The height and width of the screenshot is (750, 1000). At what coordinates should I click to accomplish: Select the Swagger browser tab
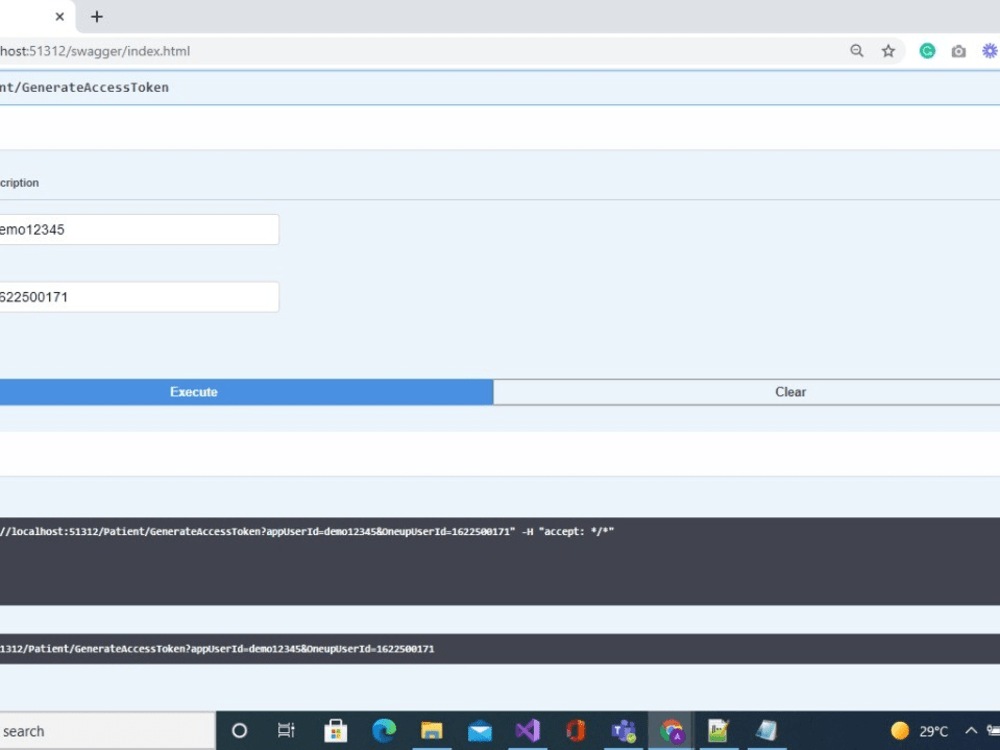[x=25, y=16]
